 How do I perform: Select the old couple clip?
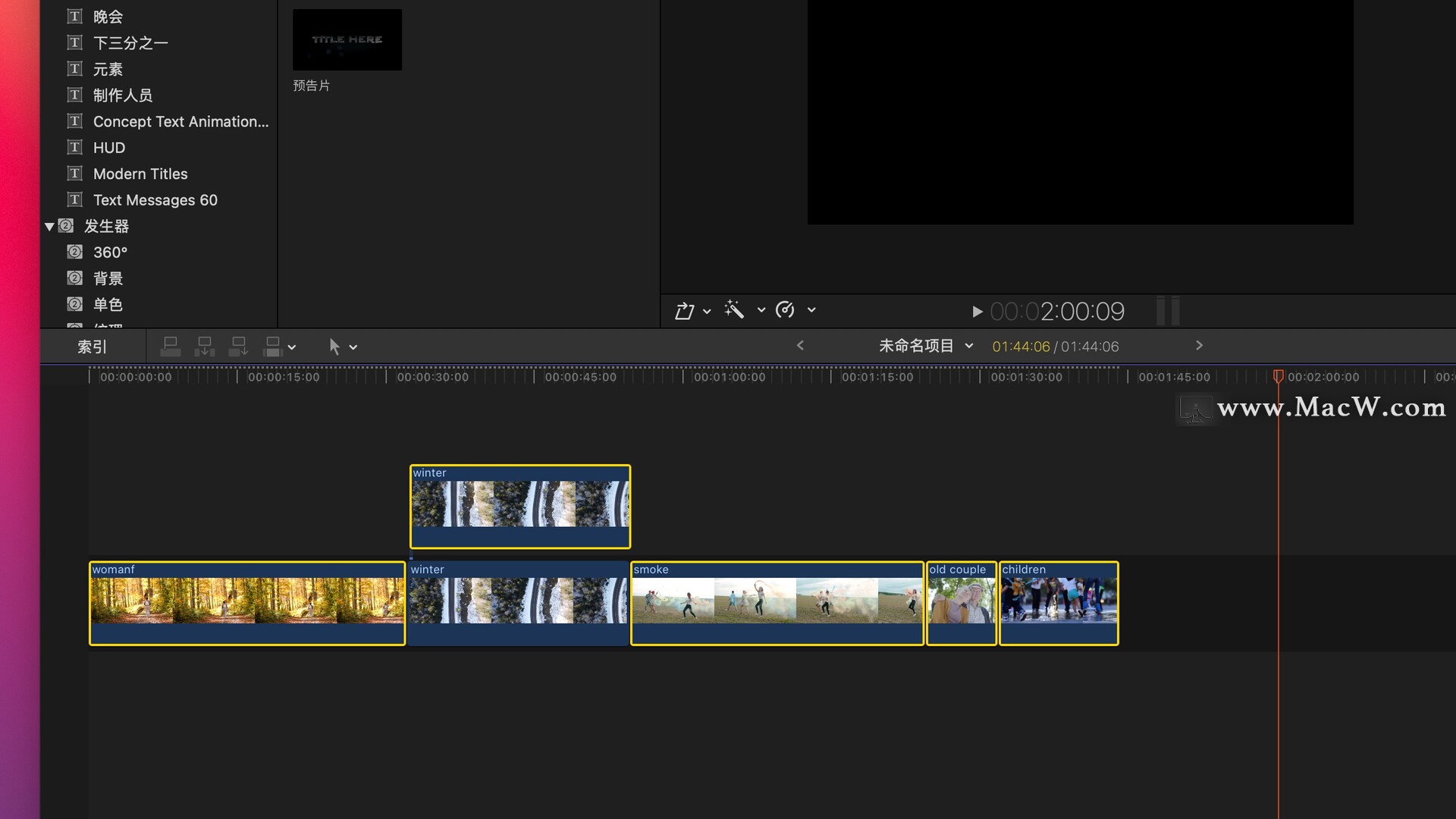pyautogui.click(x=962, y=604)
